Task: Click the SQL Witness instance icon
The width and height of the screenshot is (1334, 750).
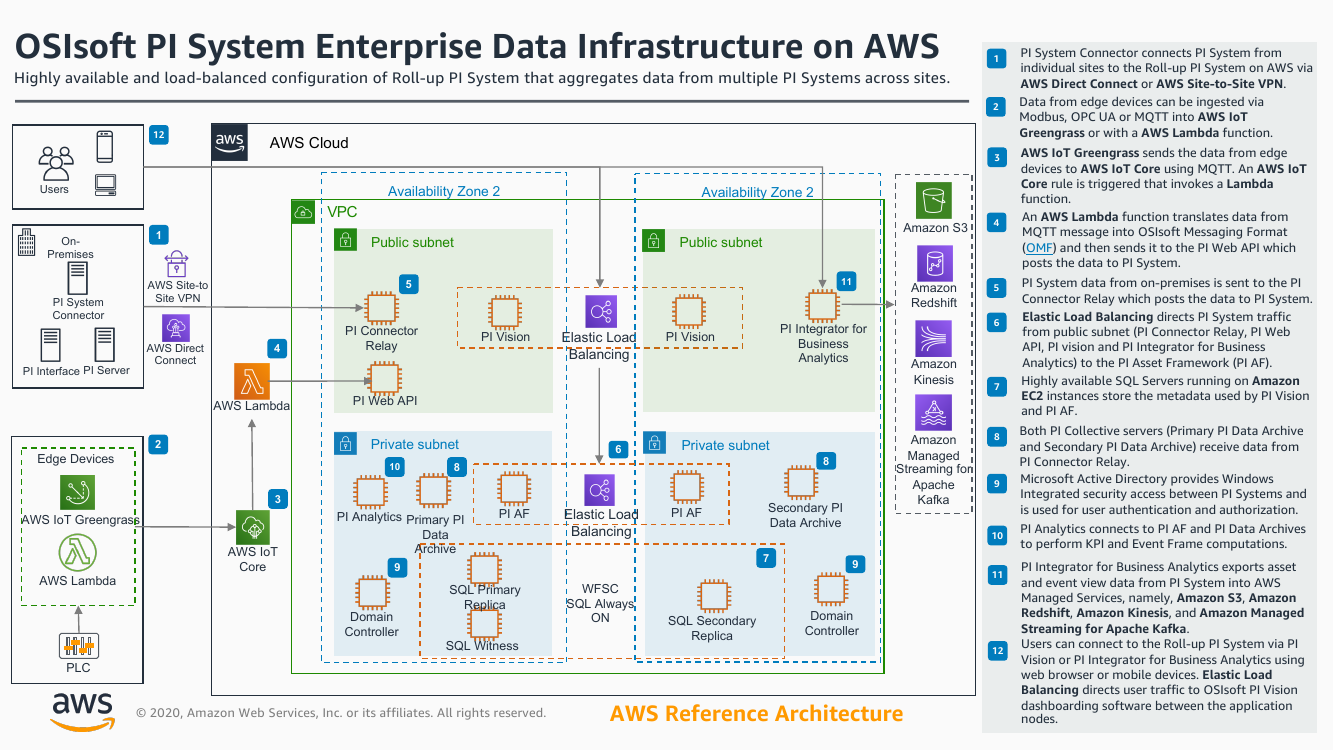Action: click(x=485, y=624)
